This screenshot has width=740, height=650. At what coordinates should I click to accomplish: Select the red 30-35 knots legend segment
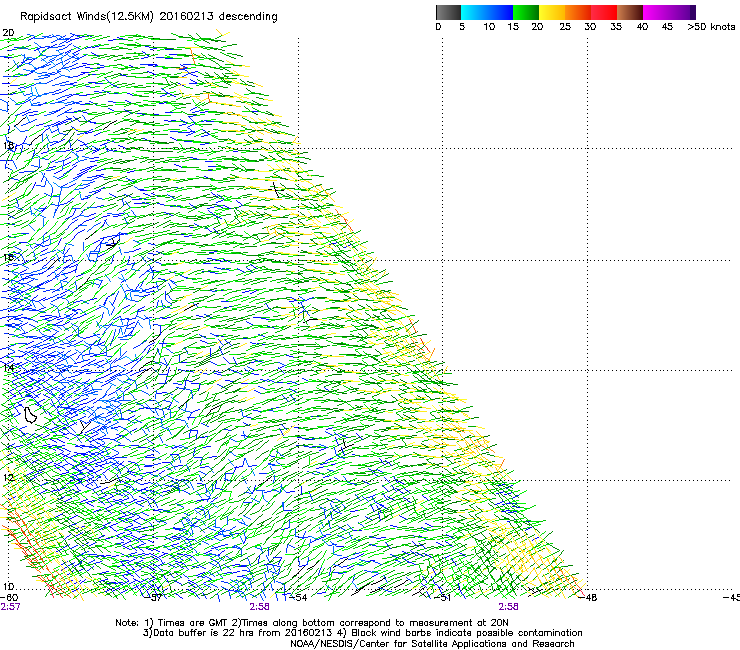coord(604,12)
